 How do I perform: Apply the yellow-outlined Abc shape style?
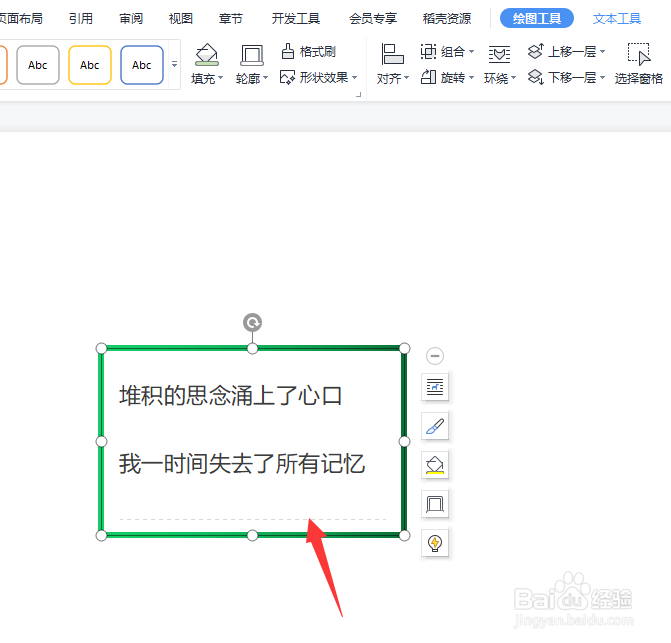point(90,65)
